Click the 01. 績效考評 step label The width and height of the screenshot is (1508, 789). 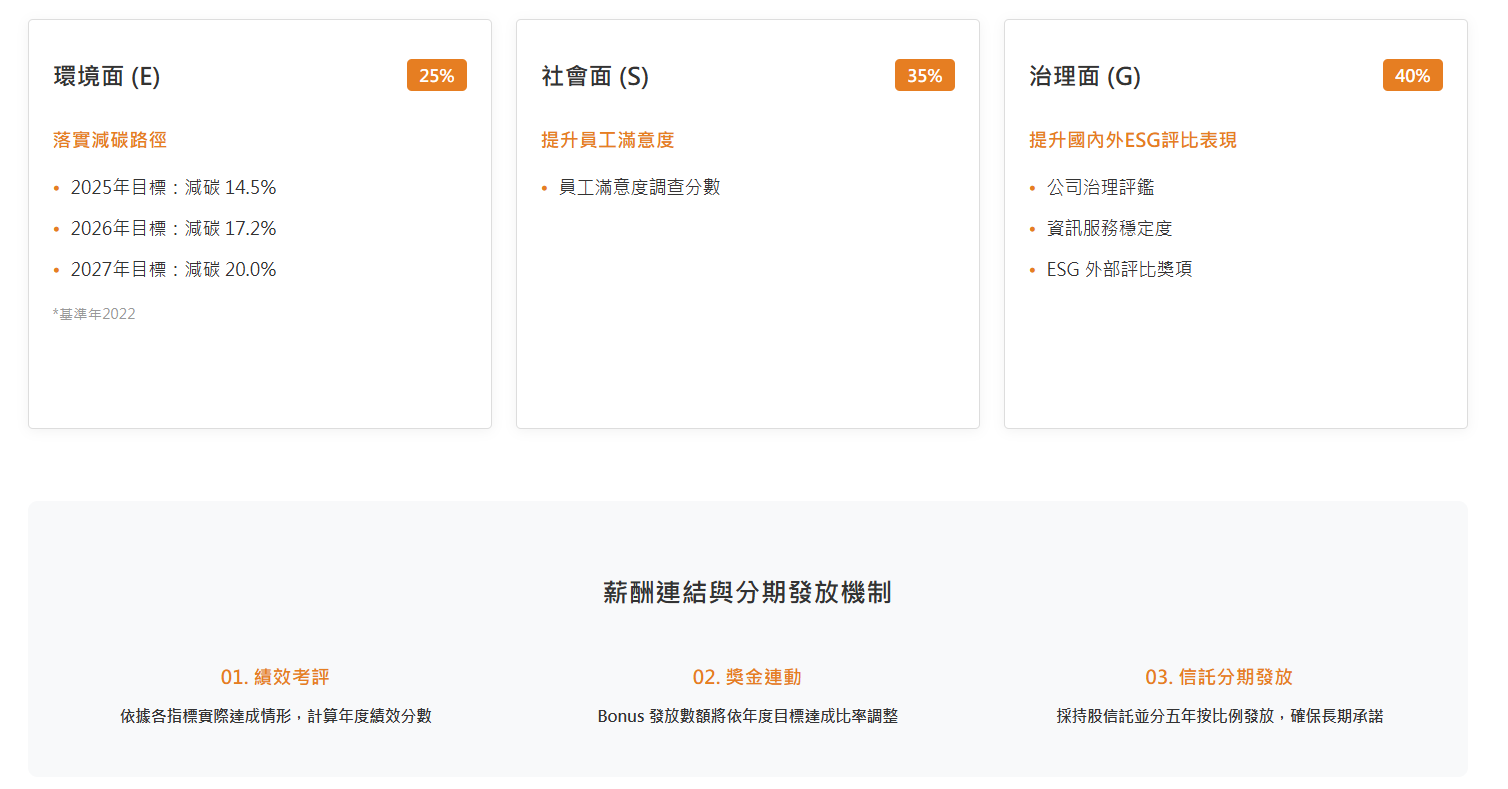pyautogui.click(x=272, y=676)
